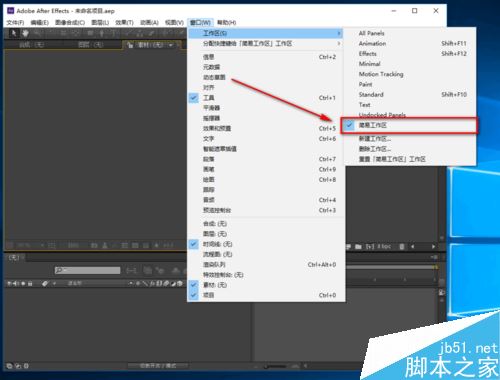The image size is (500, 380).
Task: Click the 切换开关 / 模式 button
Action: tap(158, 366)
